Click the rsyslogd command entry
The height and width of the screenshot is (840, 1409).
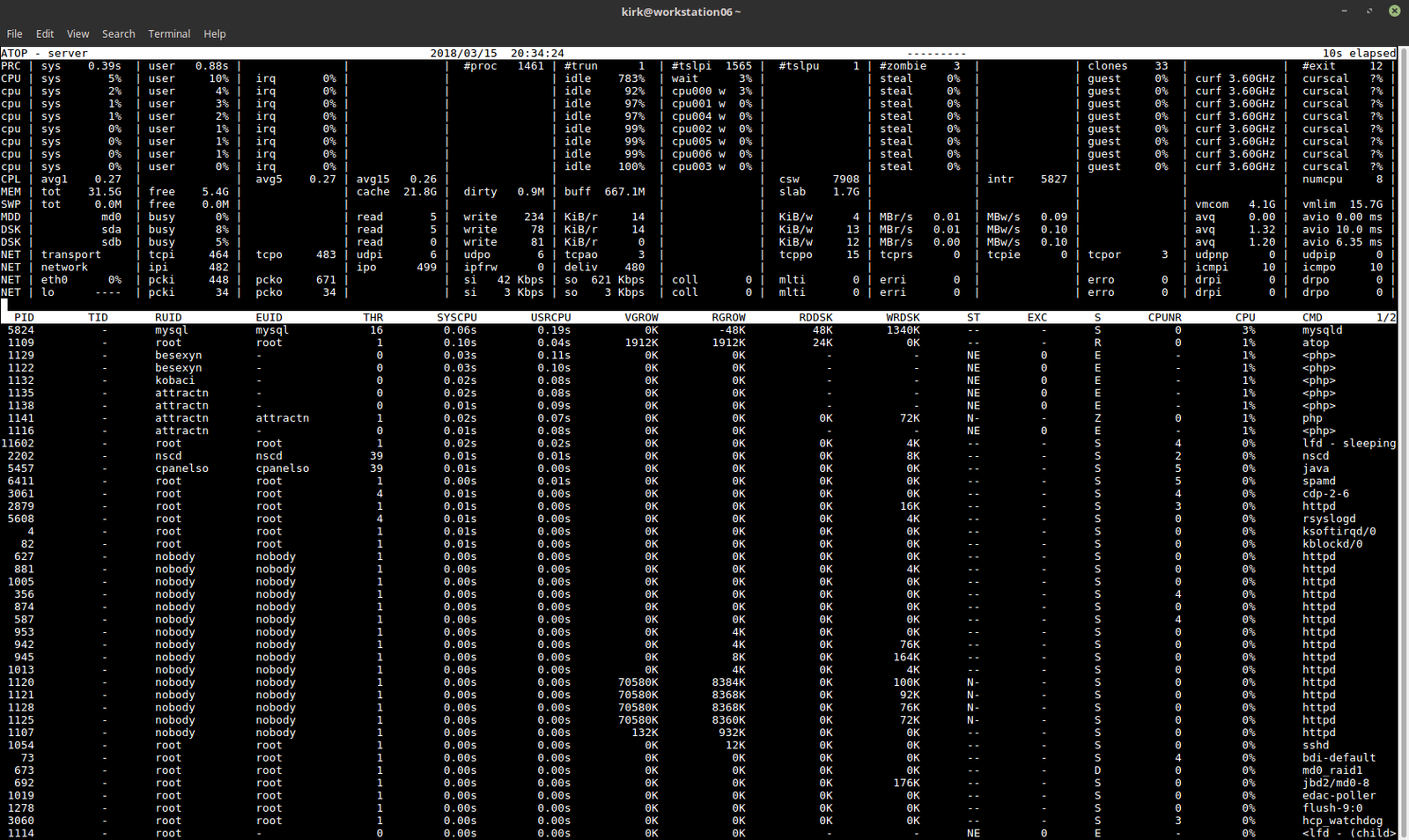(x=1329, y=519)
